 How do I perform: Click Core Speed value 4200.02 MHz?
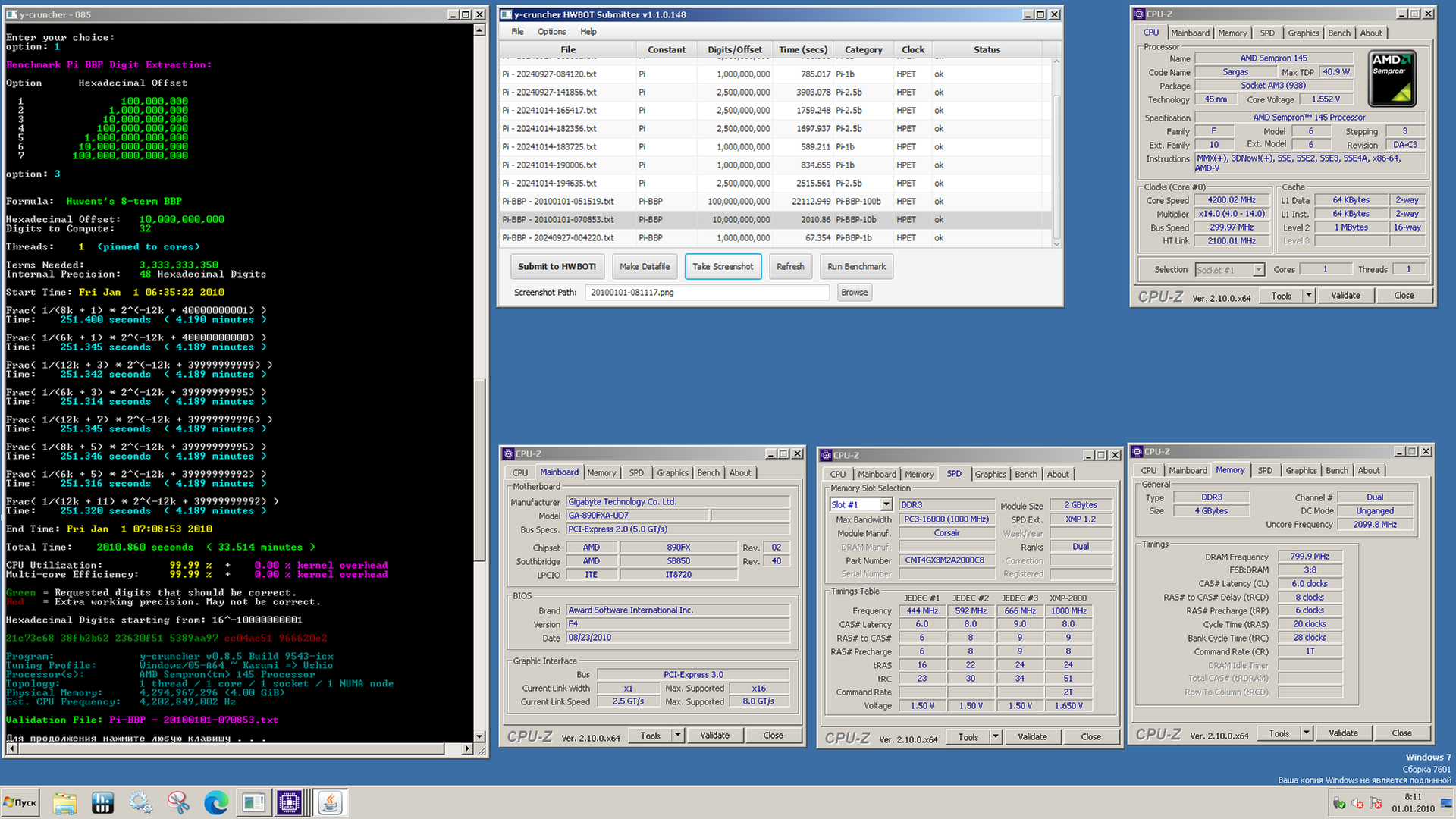pos(1232,200)
